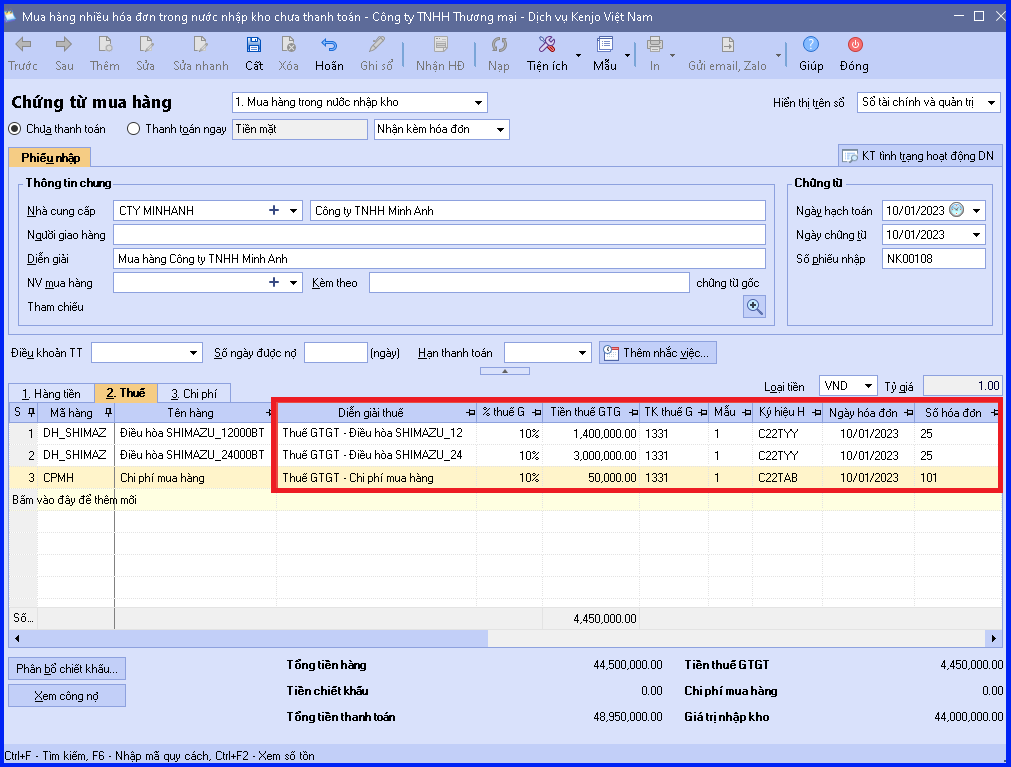The width and height of the screenshot is (1011, 767).
Task: Switch to the 1. Hàng tiền tab
Action: point(52,394)
